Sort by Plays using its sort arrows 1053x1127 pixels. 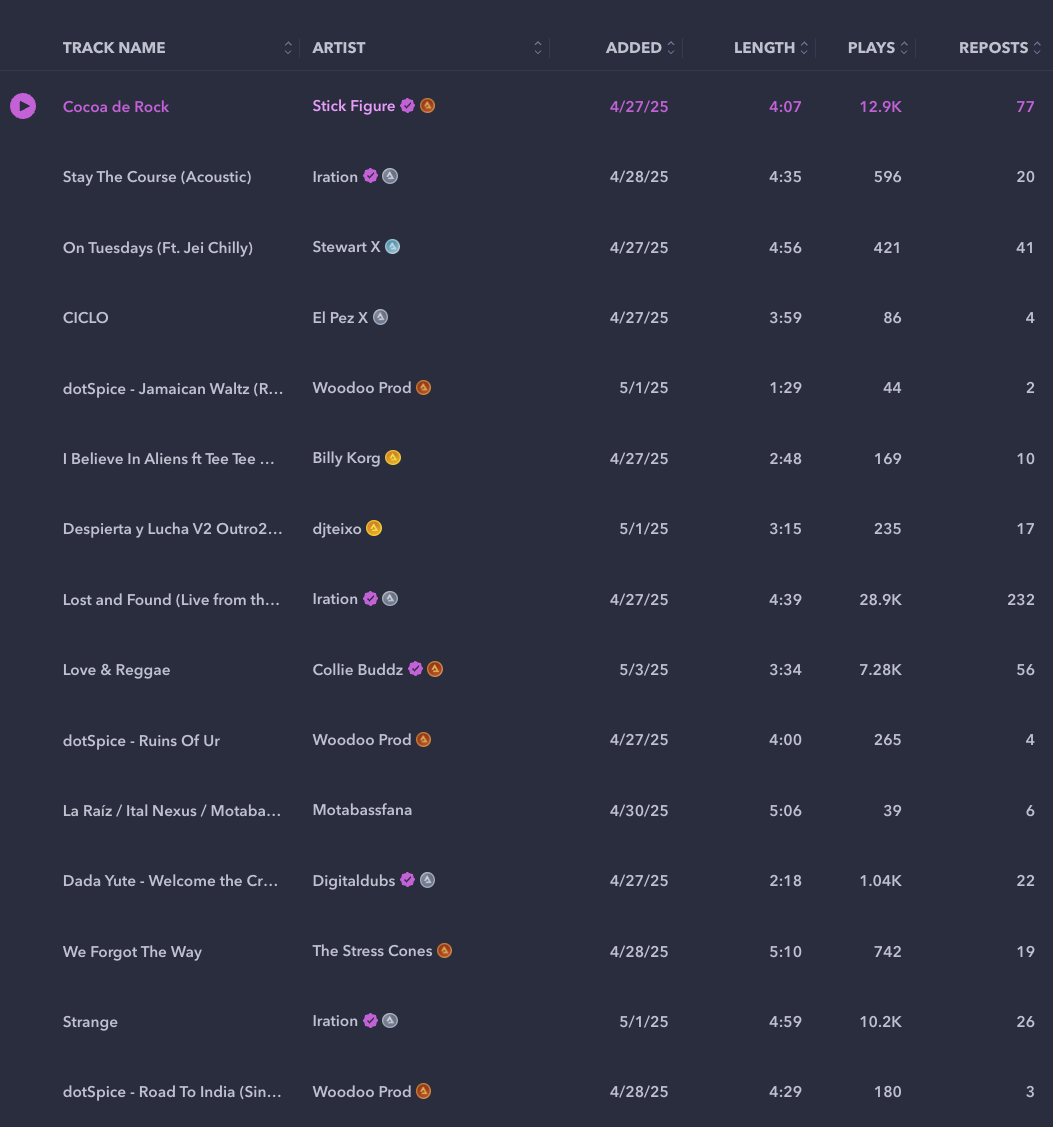point(904,48)
